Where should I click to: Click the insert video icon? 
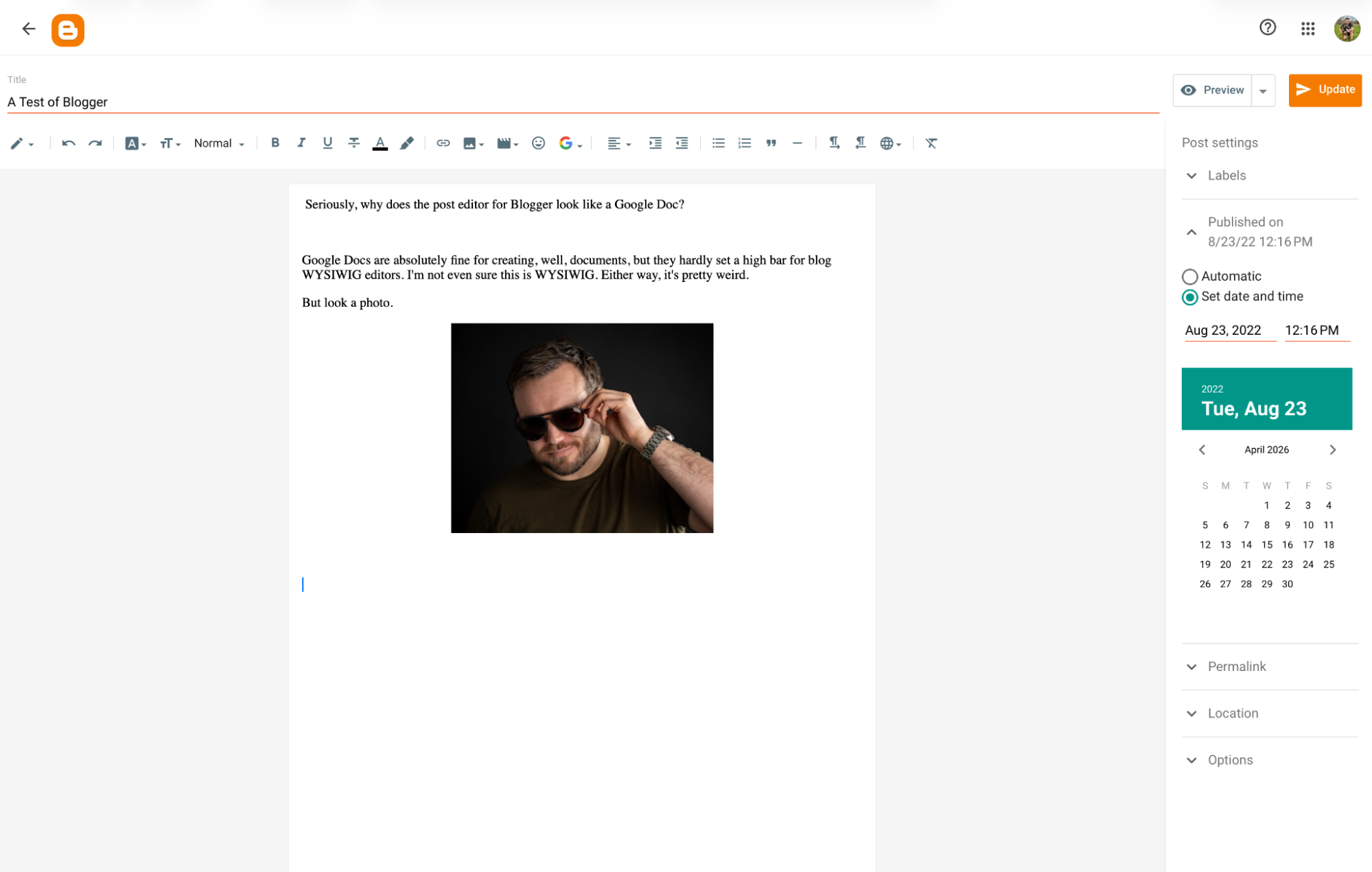[504, 143]
